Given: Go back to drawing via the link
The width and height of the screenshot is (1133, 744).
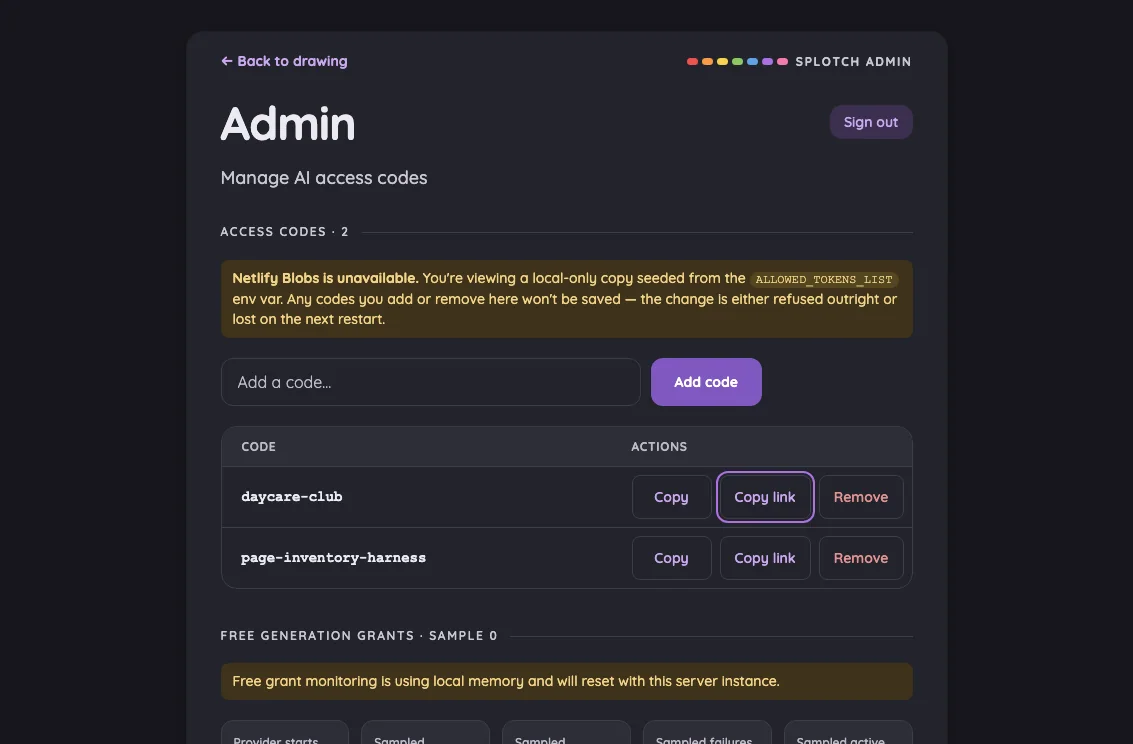Looking at the screenshot, I should coord(284,61).
